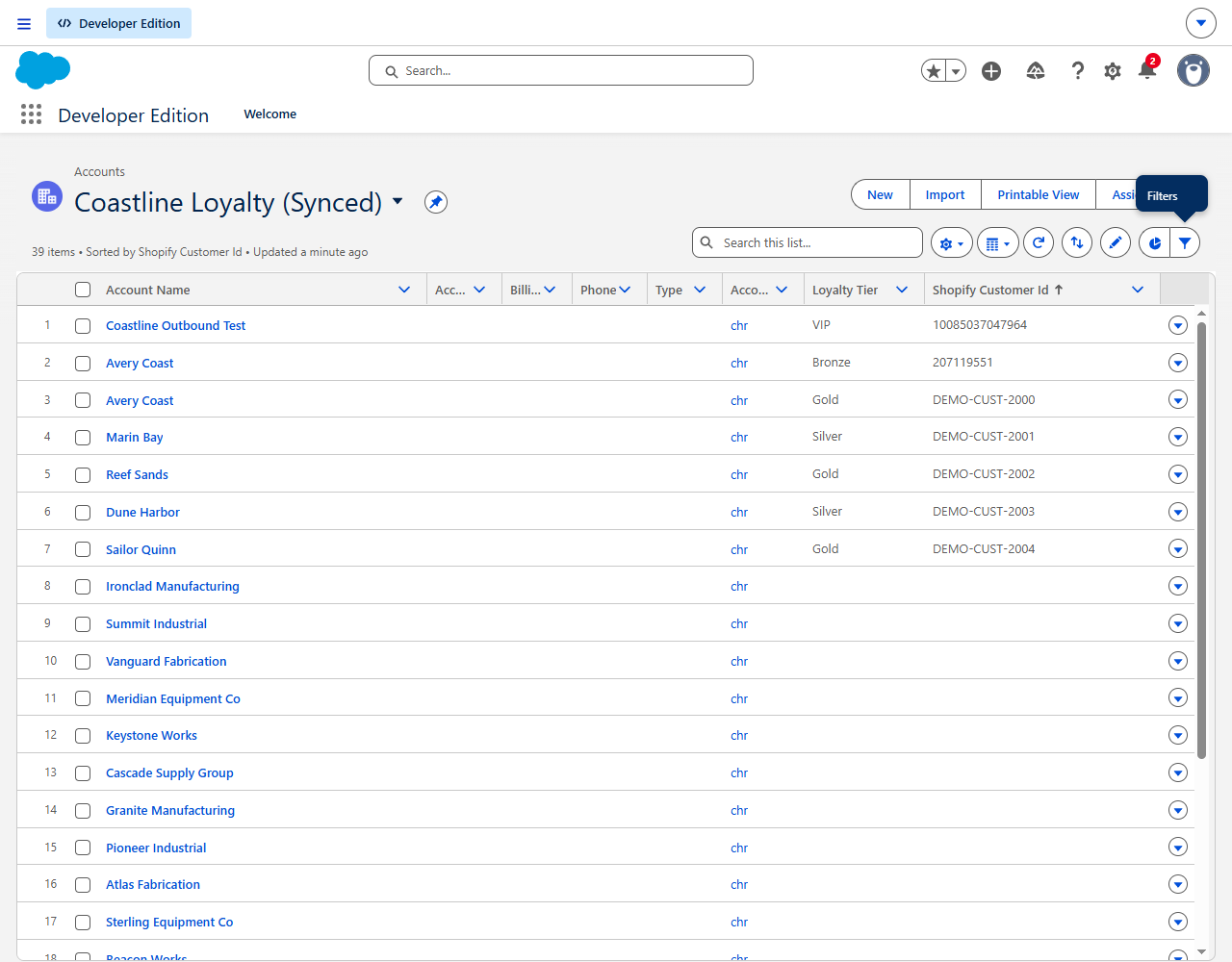
Task: Click the scrollbar down arrow
Action: pyautogui.click(x=1201, y=951)
